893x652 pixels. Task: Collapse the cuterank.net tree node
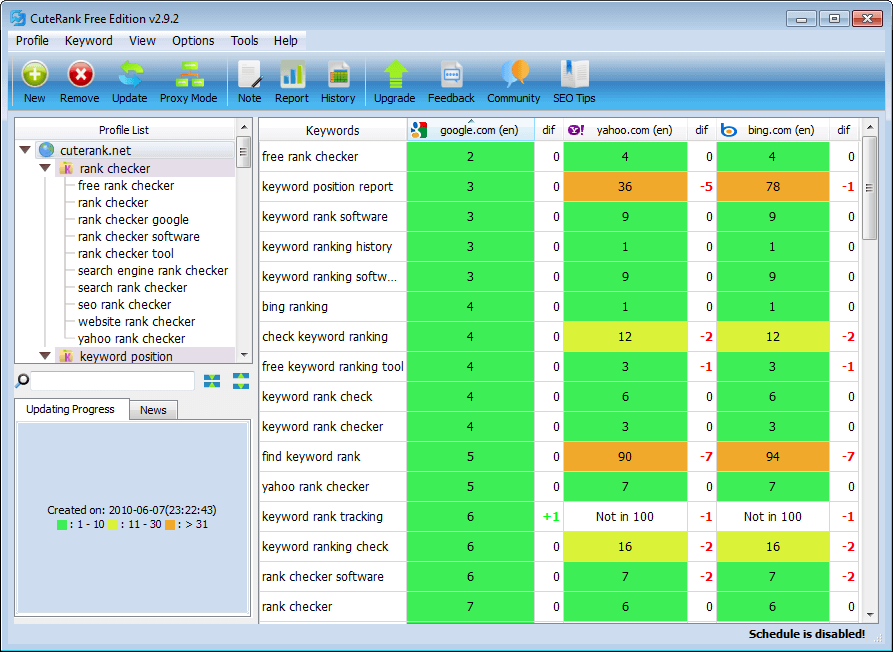(25, 150)
